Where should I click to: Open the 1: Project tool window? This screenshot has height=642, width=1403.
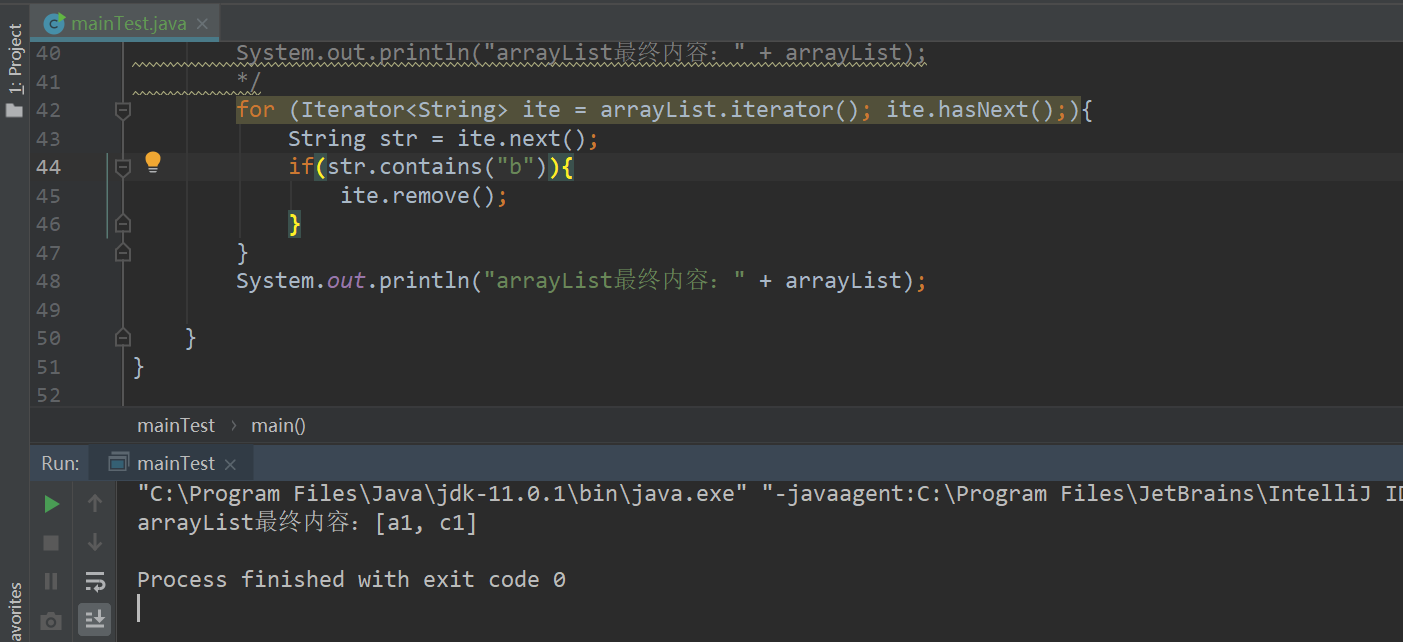pos(14,59)
